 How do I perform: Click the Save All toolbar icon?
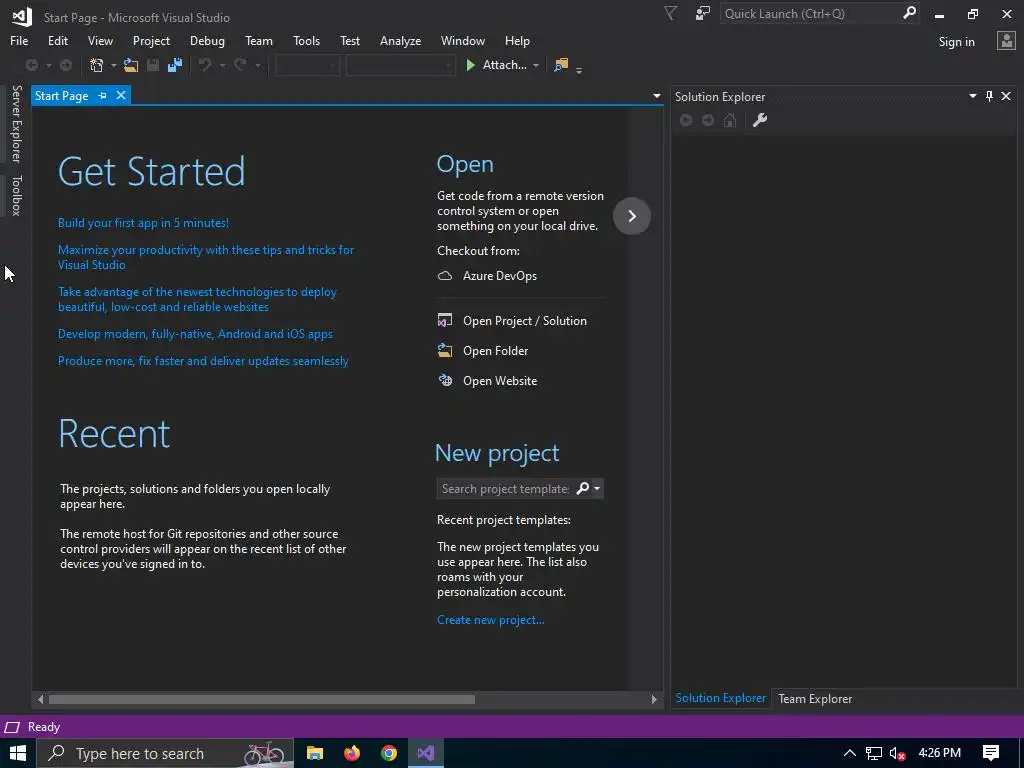click(175, 65)
